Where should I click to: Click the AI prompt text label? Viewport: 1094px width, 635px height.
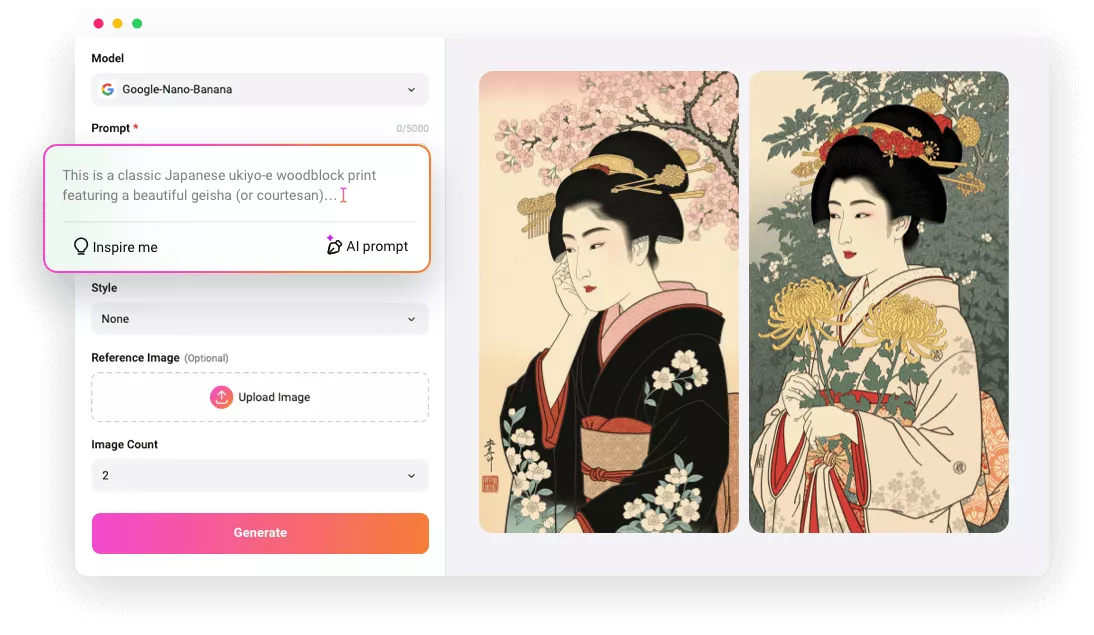pos(376,245)
